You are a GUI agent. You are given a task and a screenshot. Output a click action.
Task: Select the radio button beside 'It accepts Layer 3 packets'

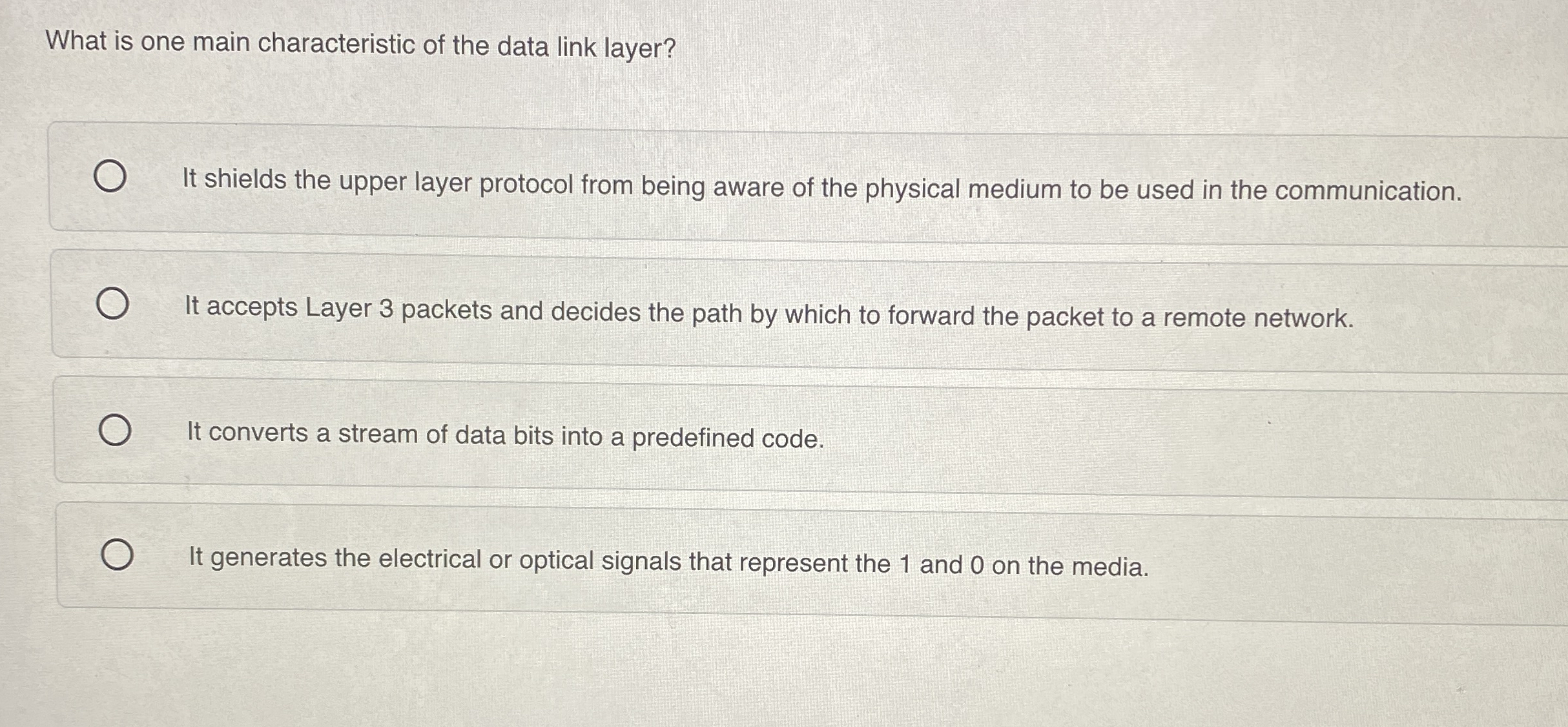(112, 301)
